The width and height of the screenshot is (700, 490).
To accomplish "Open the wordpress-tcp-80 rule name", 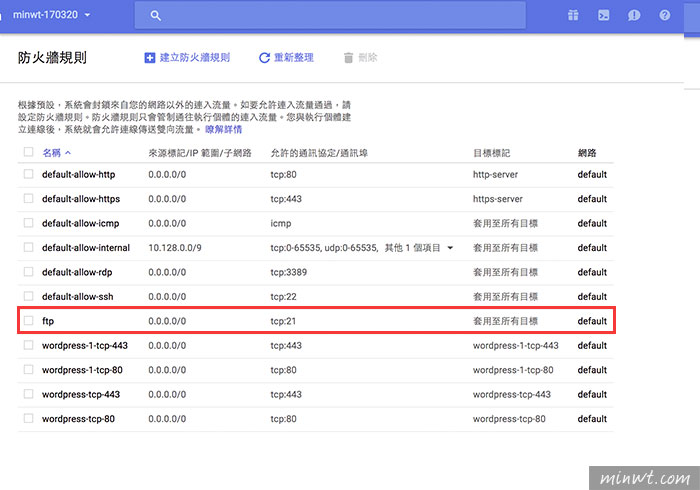I will (78, 419).
